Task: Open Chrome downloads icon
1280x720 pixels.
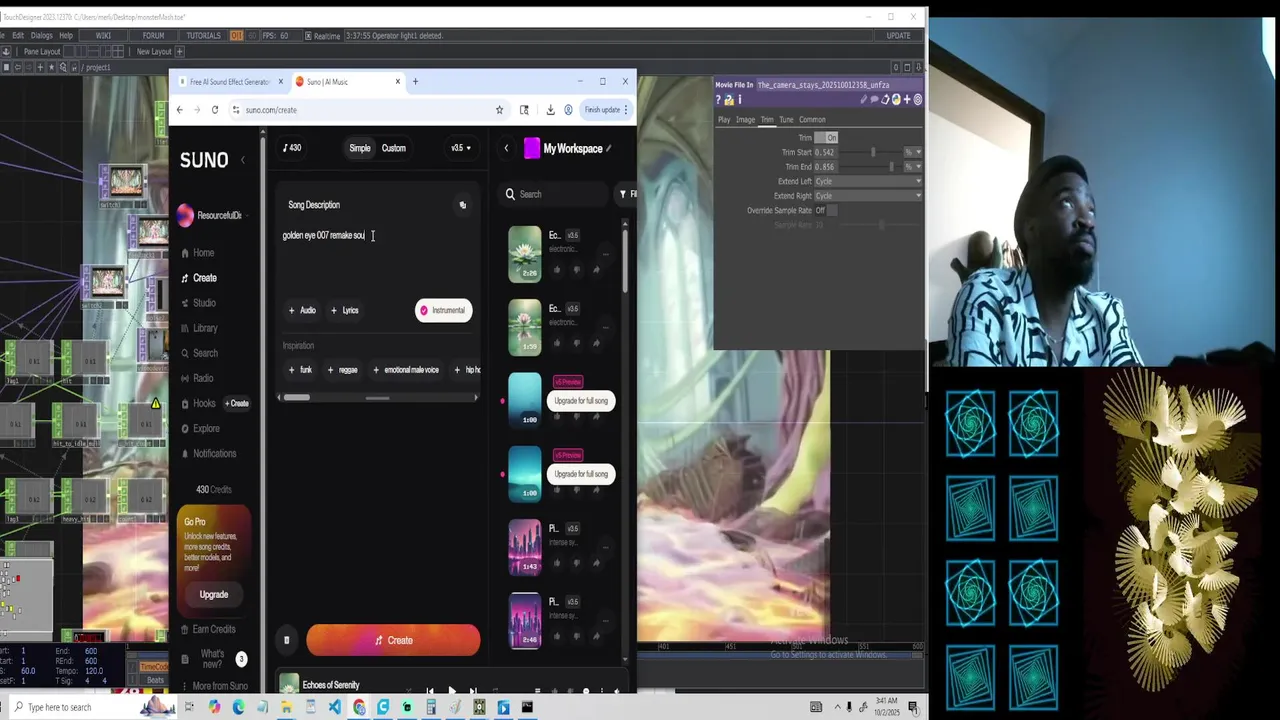Action: 550,110
